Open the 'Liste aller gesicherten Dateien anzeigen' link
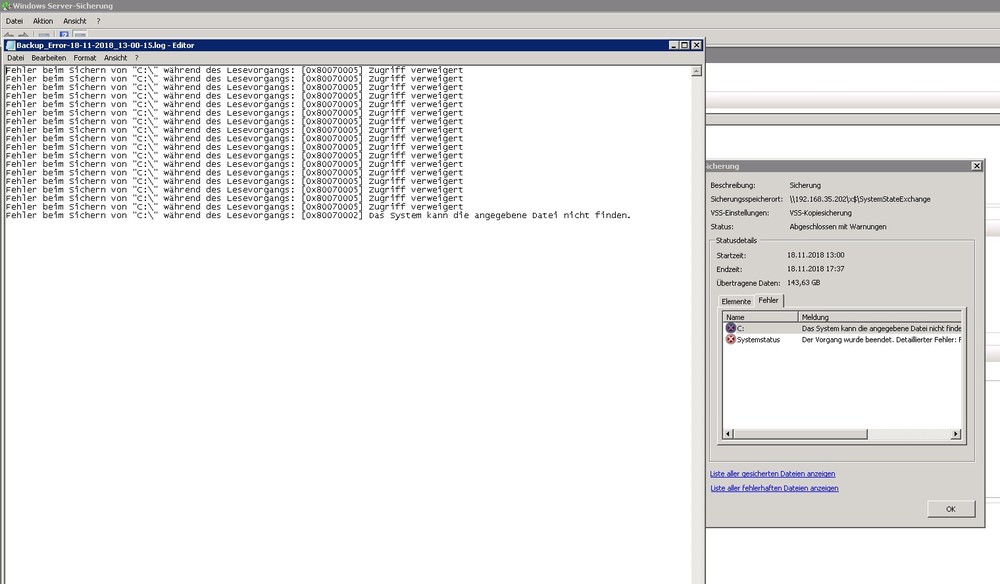The image size is (1000, 584). click(x=772, y=473)
